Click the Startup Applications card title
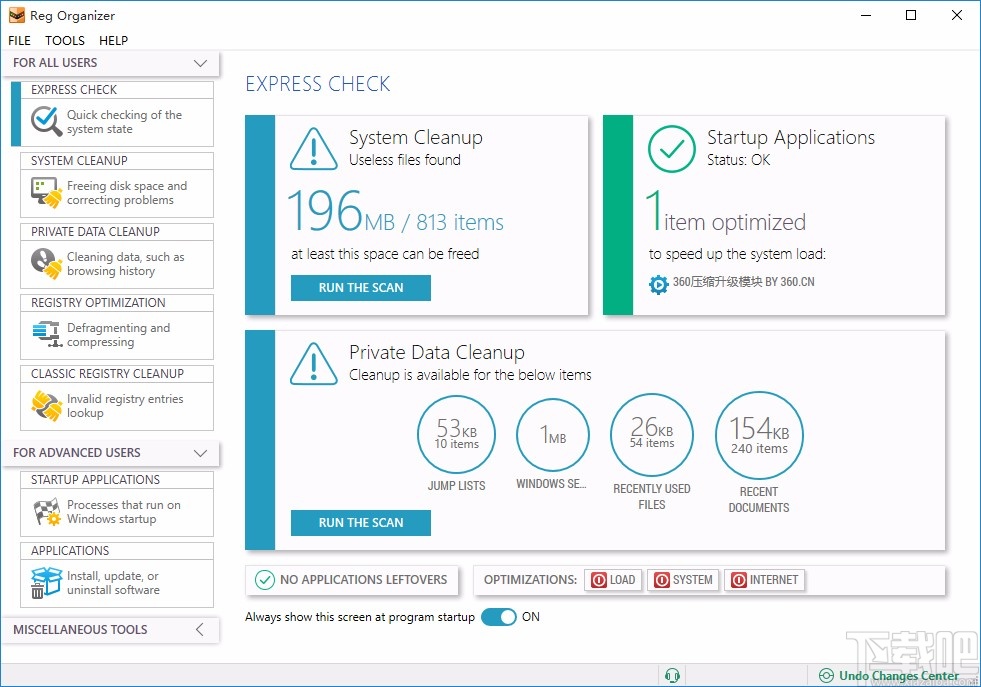 point(791,137)
